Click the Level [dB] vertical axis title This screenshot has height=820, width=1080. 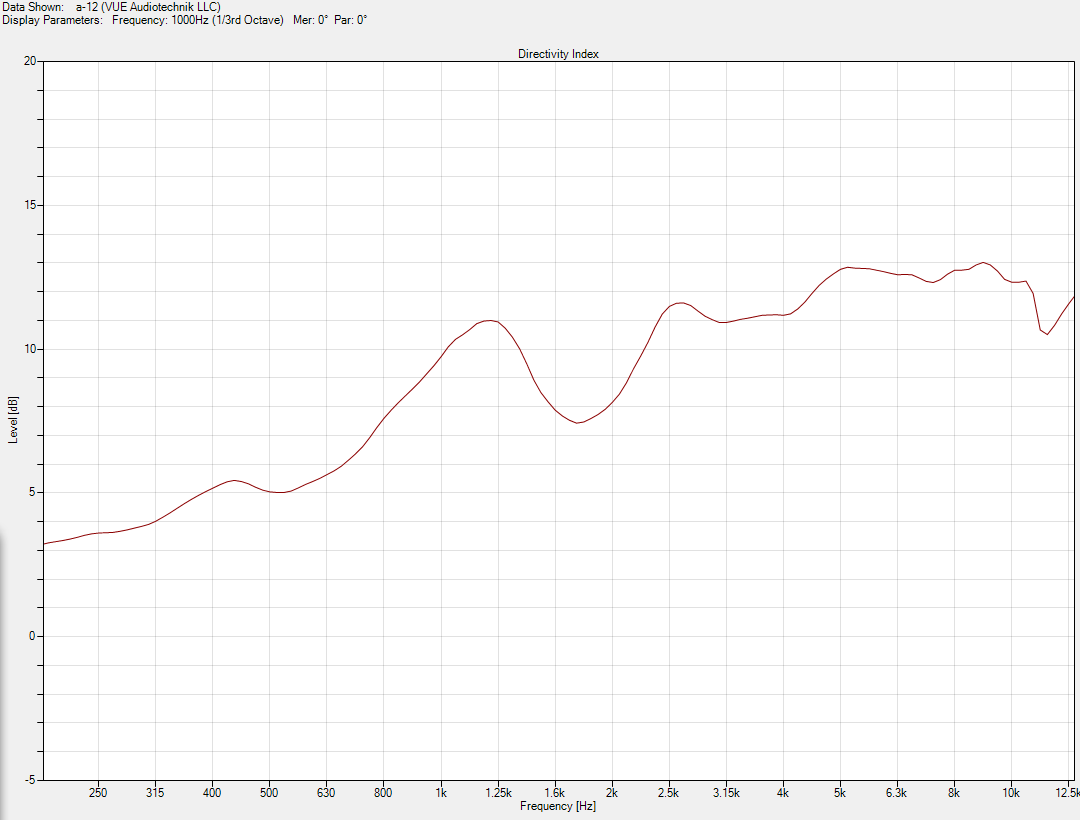[x=13, y=420]
